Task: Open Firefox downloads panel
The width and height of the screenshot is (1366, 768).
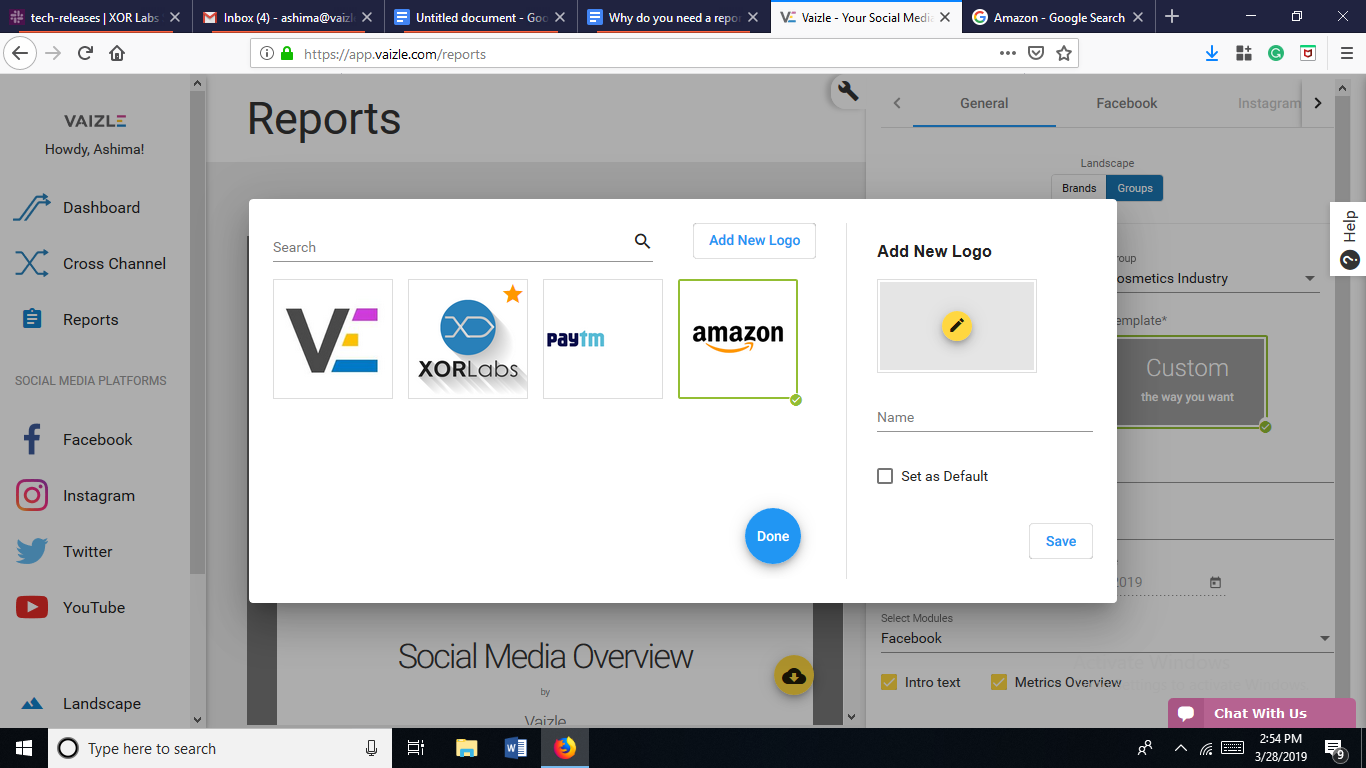Action: [1212, 53]
